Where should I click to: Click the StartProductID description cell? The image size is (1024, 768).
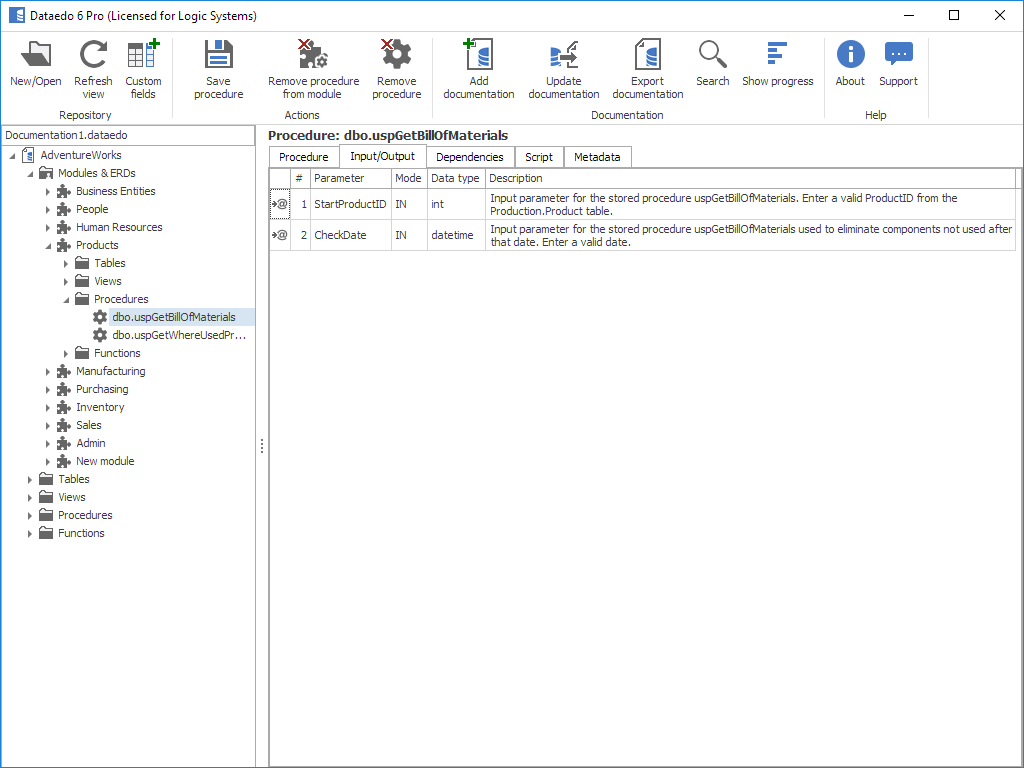(x=750, y=204)
